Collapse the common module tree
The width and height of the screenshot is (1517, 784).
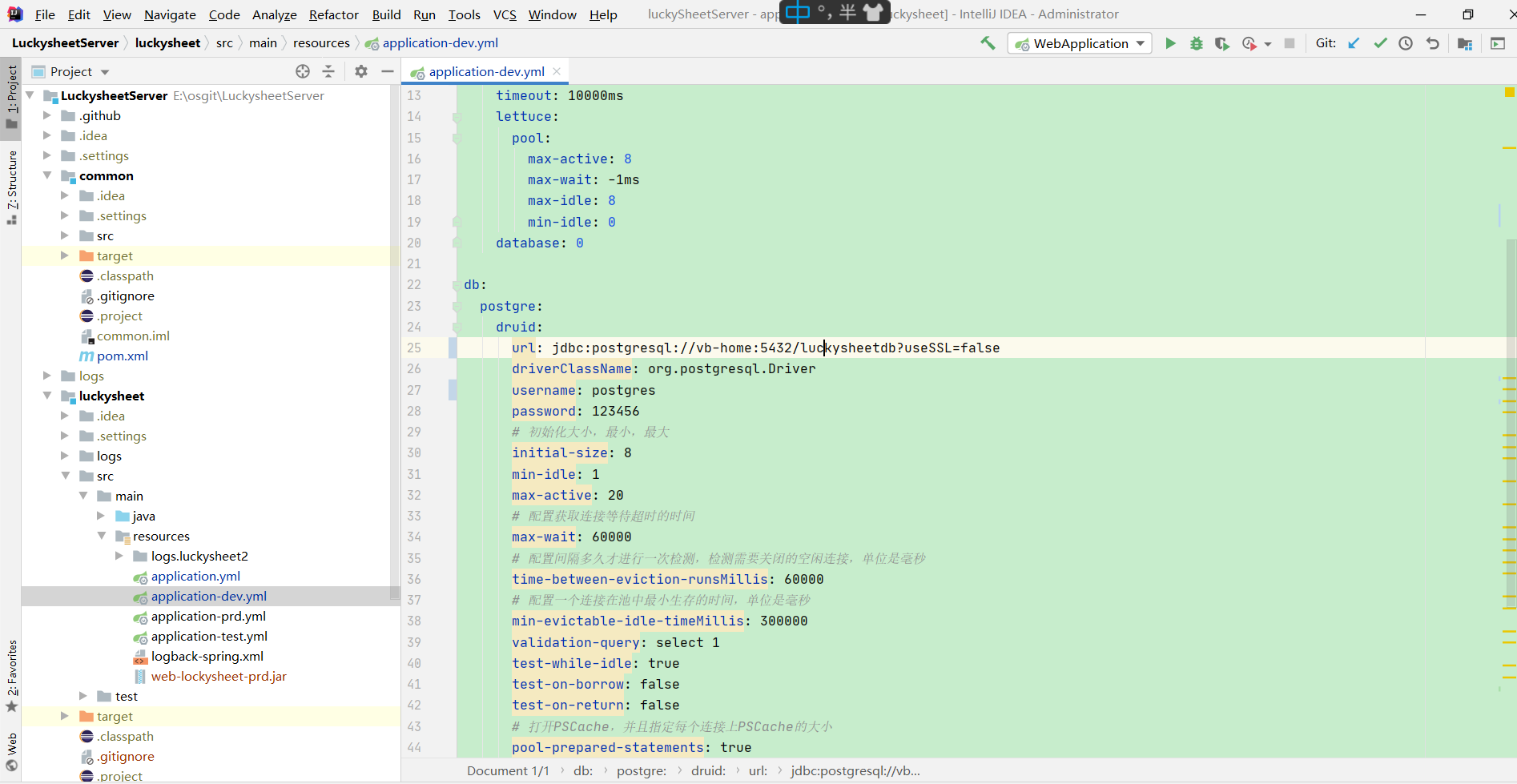point(46,175)
